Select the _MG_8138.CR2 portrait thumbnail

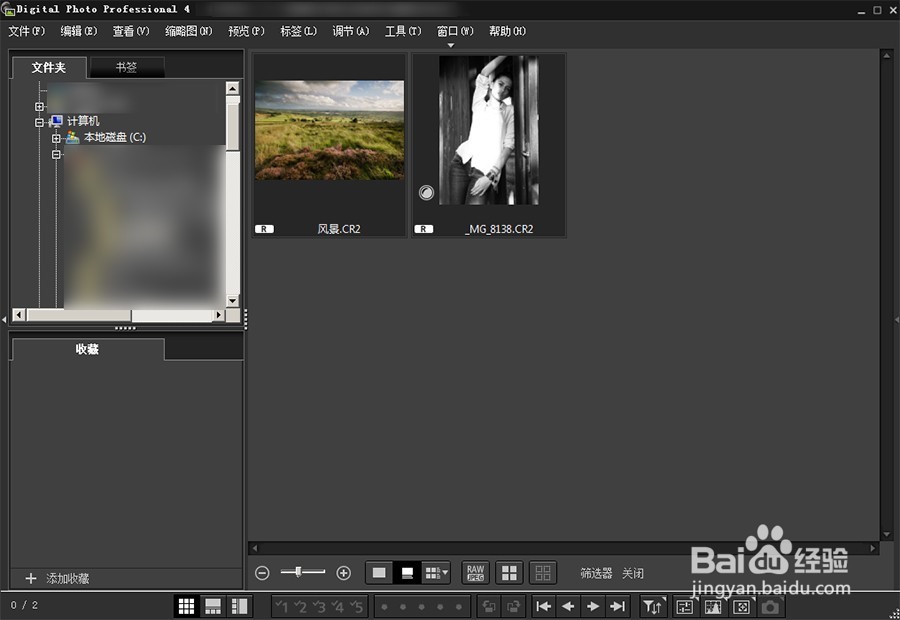click(x=488, y=145)
